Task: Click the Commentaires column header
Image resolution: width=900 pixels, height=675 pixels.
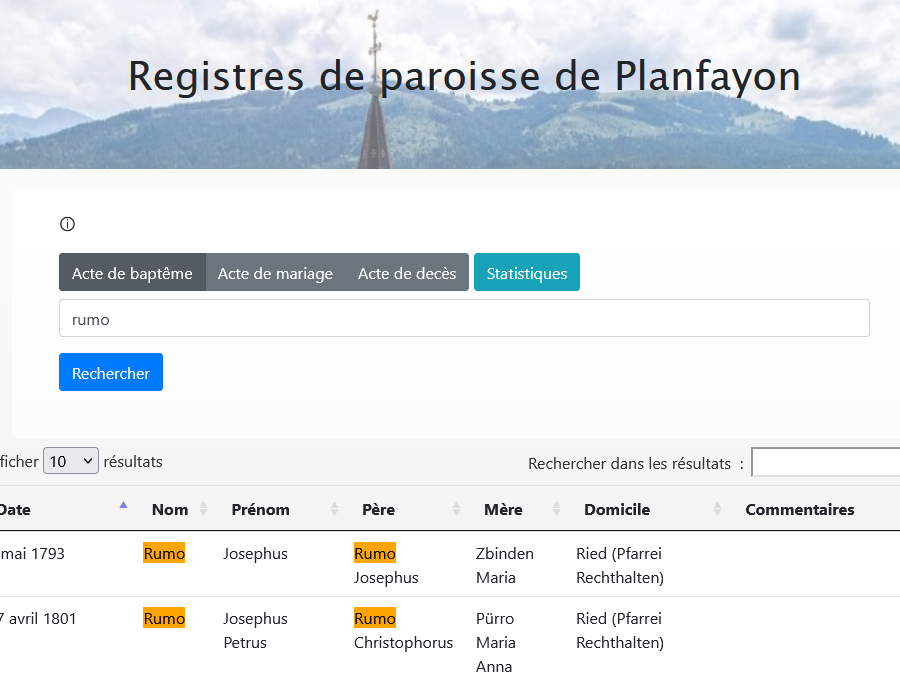Action: point(799,509)
